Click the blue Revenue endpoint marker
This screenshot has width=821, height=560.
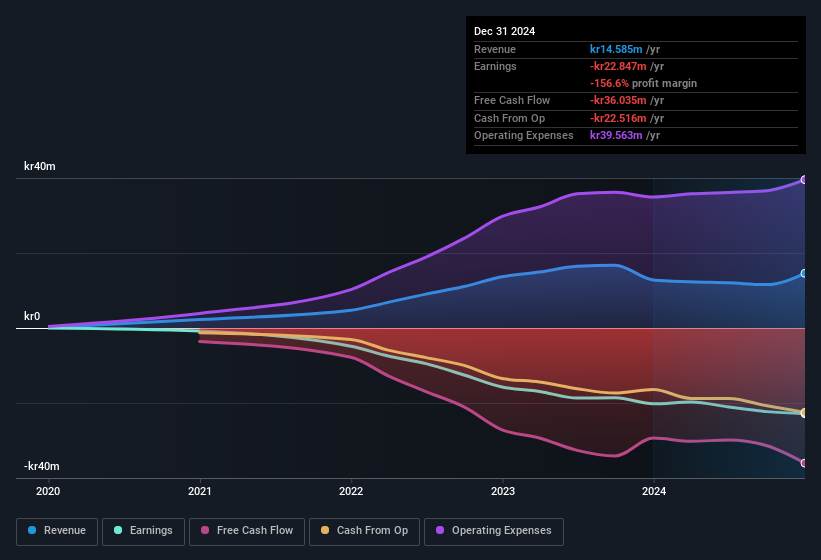tap(804, 273)
